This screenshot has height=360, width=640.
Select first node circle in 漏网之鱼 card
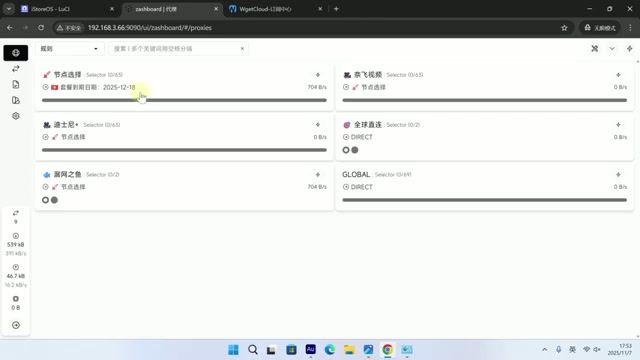pyautogui.click(x=45, y=200)
